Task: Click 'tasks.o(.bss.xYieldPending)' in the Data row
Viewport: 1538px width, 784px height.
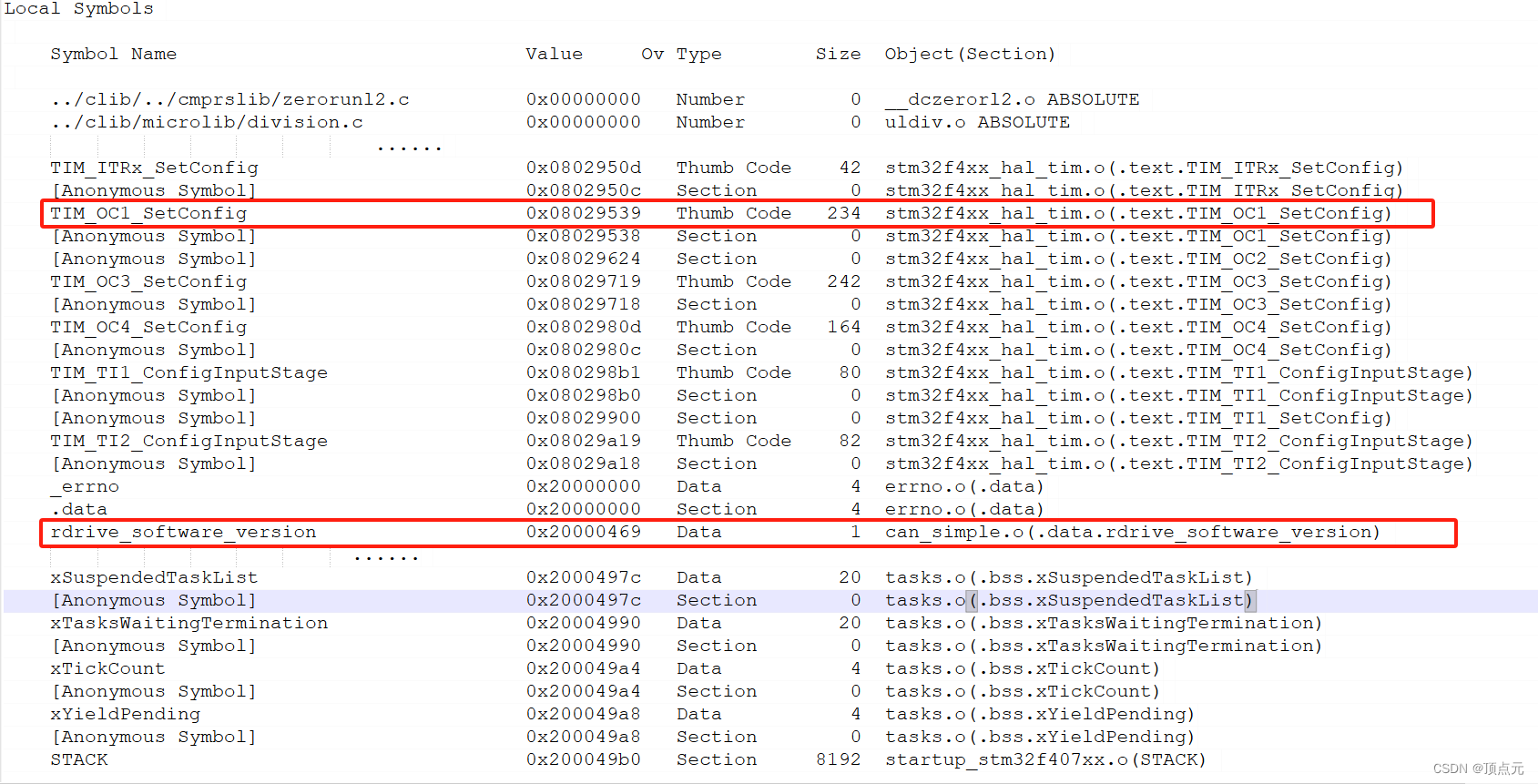Action: click(x=1040, y=714)
